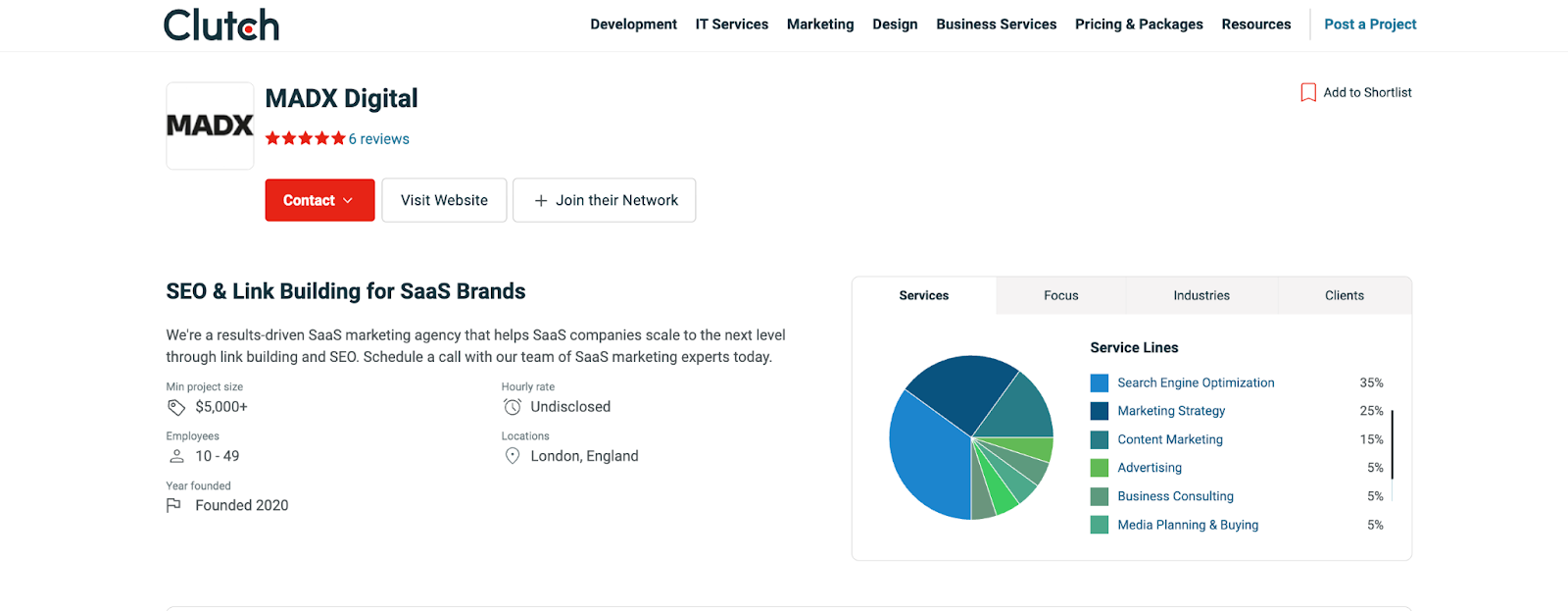Click the Post a Project link
Image resolution: width=1568 pixels, height=611 pixels.
click(x=1370, y=25)
